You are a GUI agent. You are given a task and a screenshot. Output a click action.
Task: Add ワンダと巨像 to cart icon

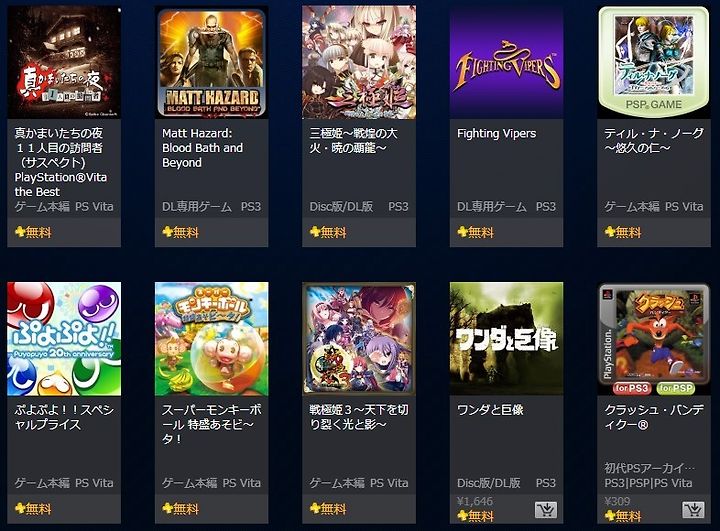click(x=546, y=509)
